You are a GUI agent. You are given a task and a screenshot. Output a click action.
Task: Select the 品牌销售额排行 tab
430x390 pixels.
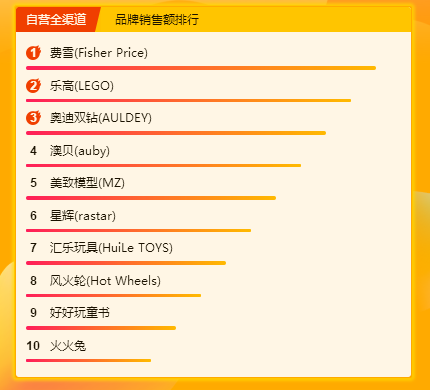click(157, 20)
